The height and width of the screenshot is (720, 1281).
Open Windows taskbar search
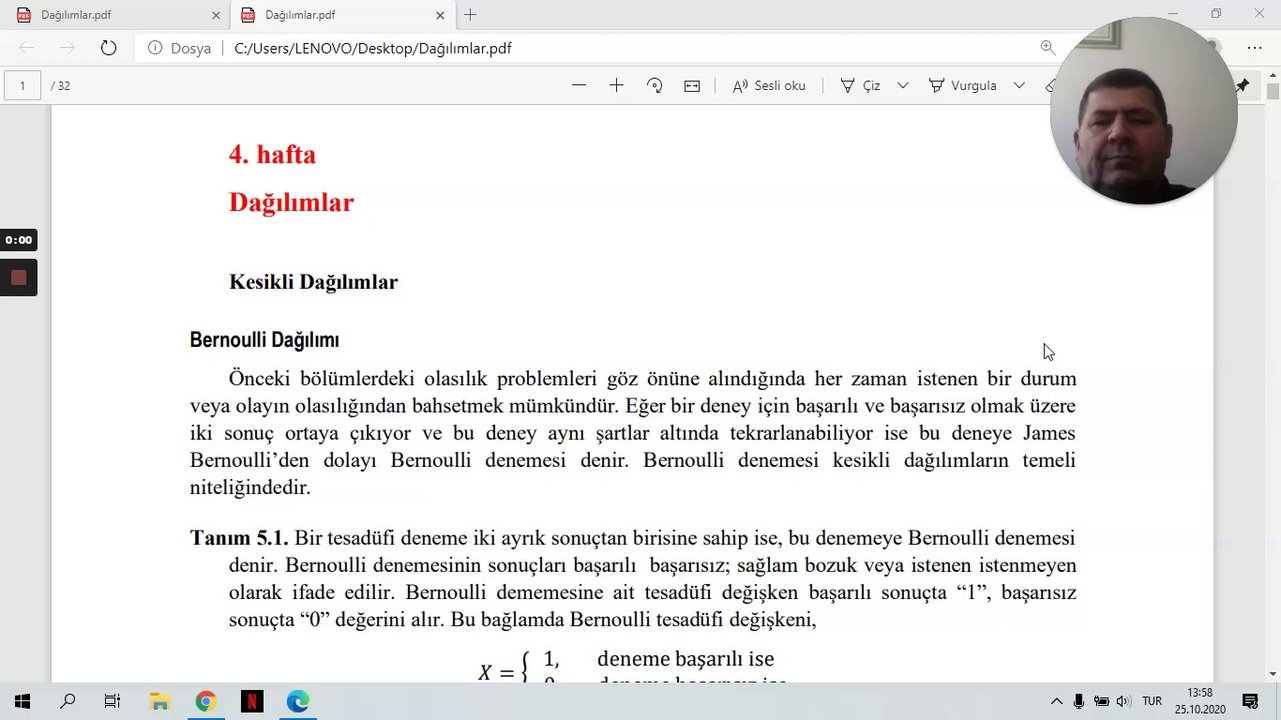tap(67, 702)
